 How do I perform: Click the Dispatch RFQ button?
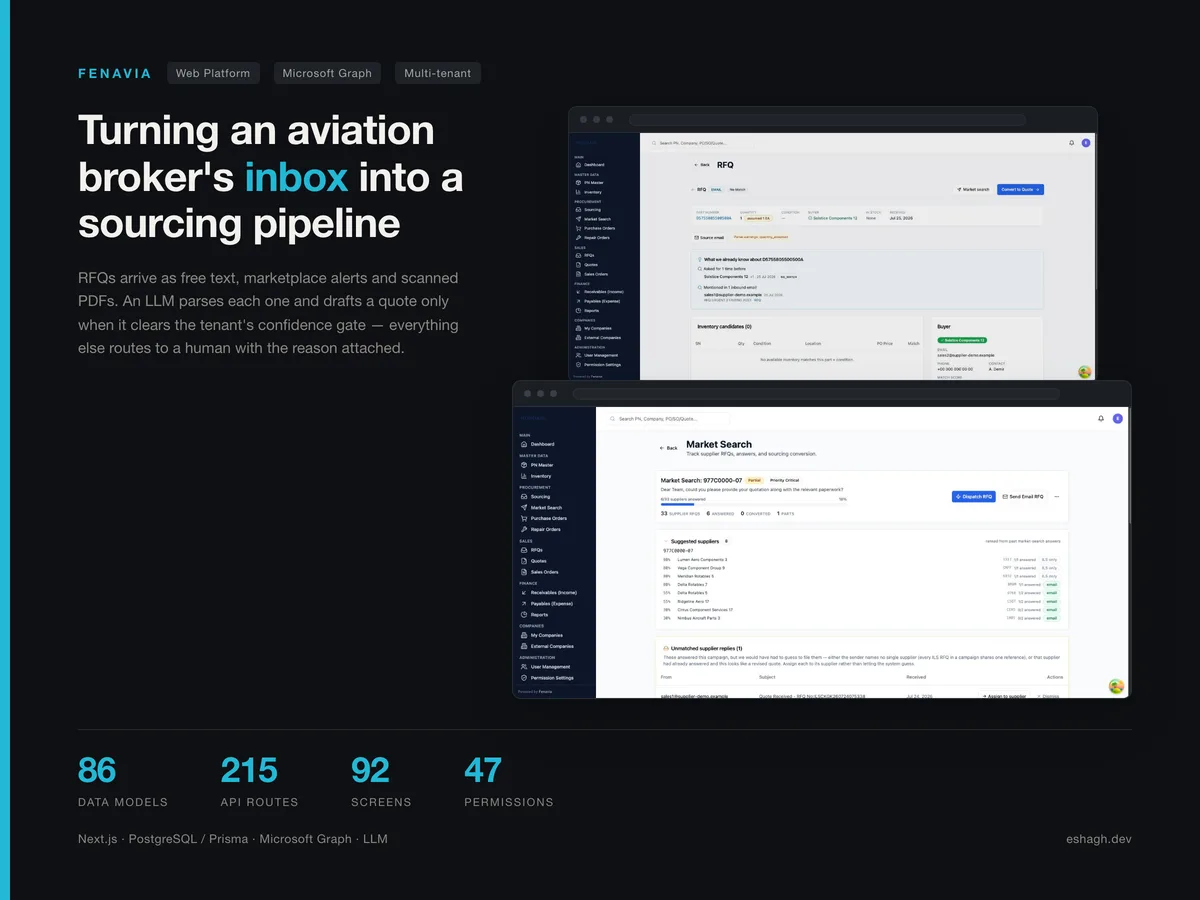[x=974, y=496]
